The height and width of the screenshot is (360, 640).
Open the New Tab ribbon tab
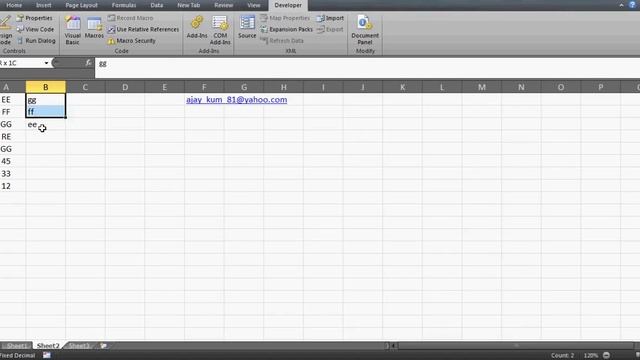click(189, 5)
